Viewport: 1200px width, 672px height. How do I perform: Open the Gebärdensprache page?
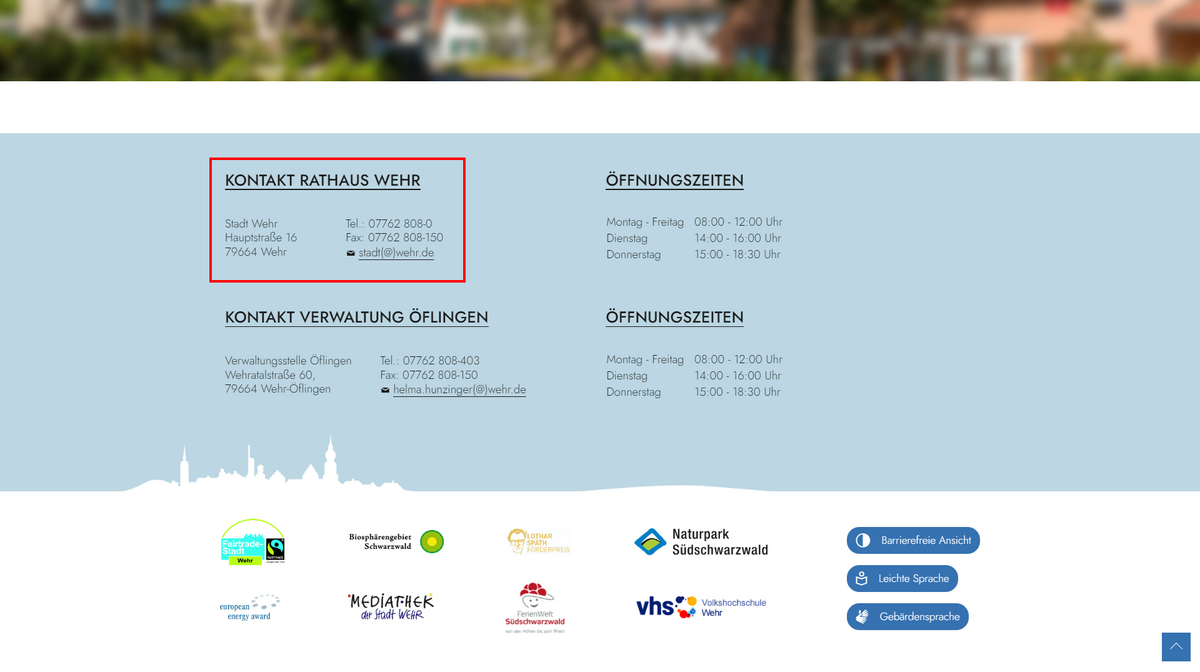pyautogui.click(x=907, y=616)
